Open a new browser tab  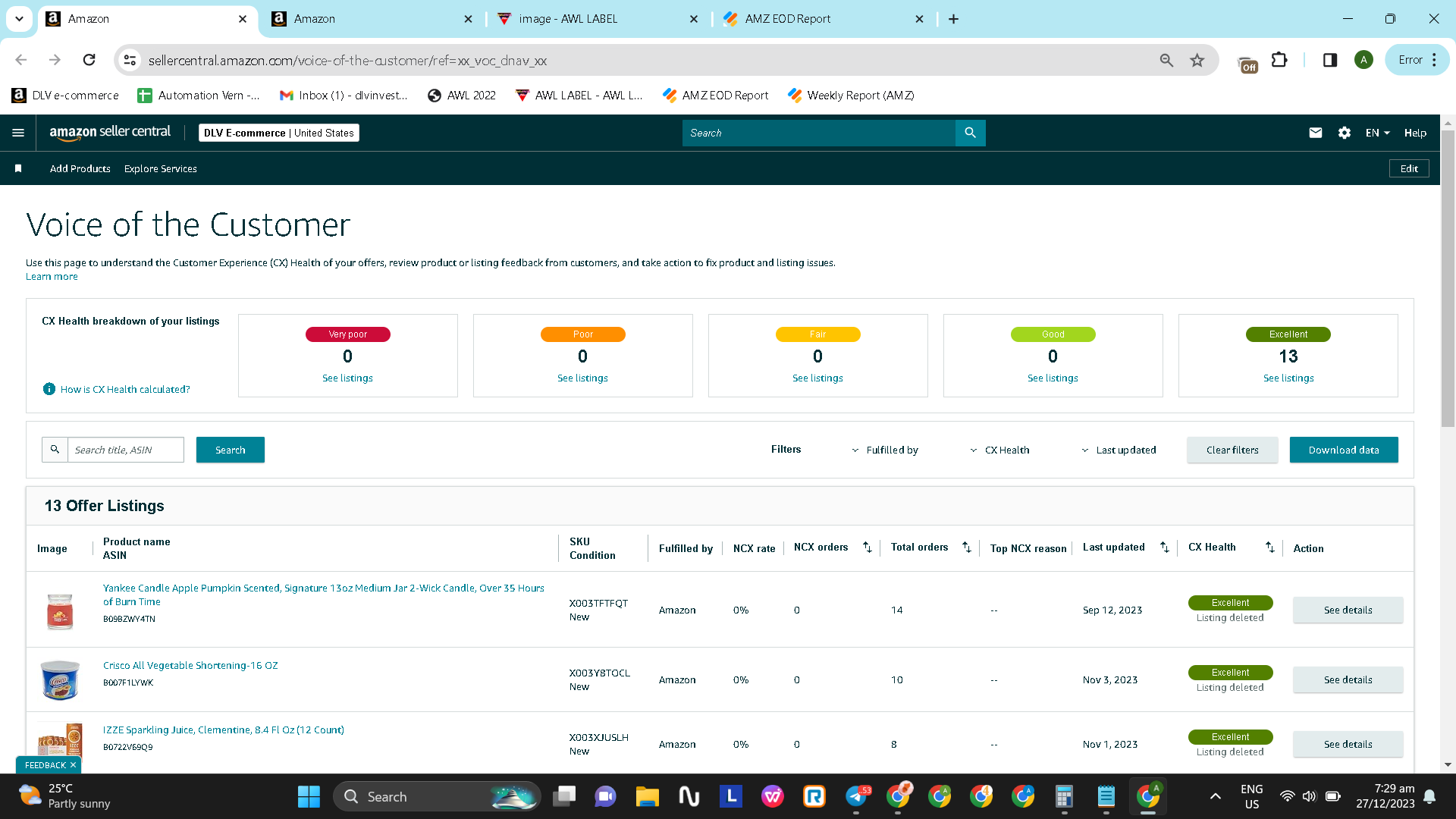click(x=953, y=19)
